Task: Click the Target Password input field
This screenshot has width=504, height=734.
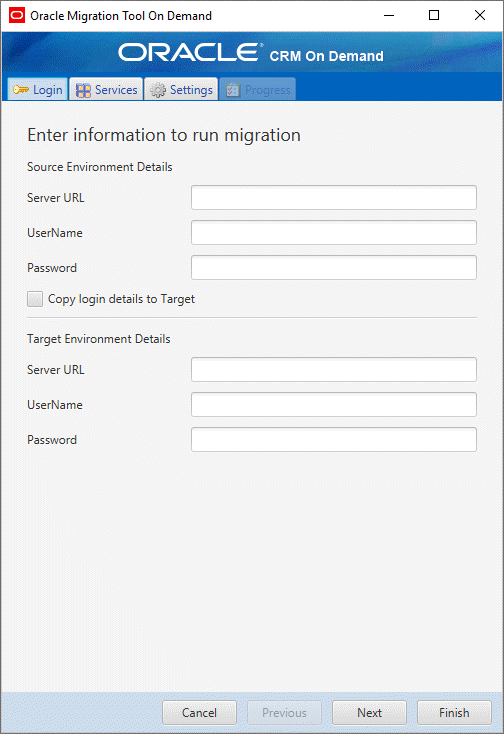Action: click(x=334, y=440)
